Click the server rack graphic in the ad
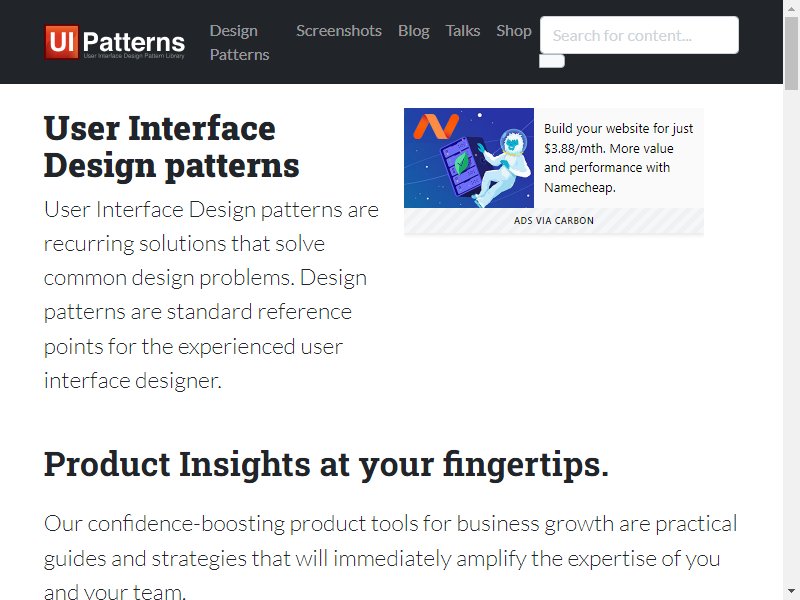This screenshot has height=600, width=800. pyautogui.click(x=460, y=166)
